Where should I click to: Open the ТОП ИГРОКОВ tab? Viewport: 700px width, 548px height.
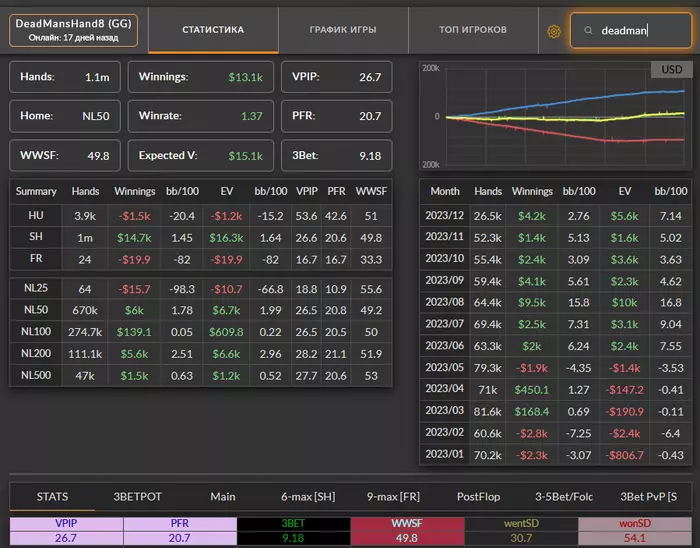[x=473, y=30]
